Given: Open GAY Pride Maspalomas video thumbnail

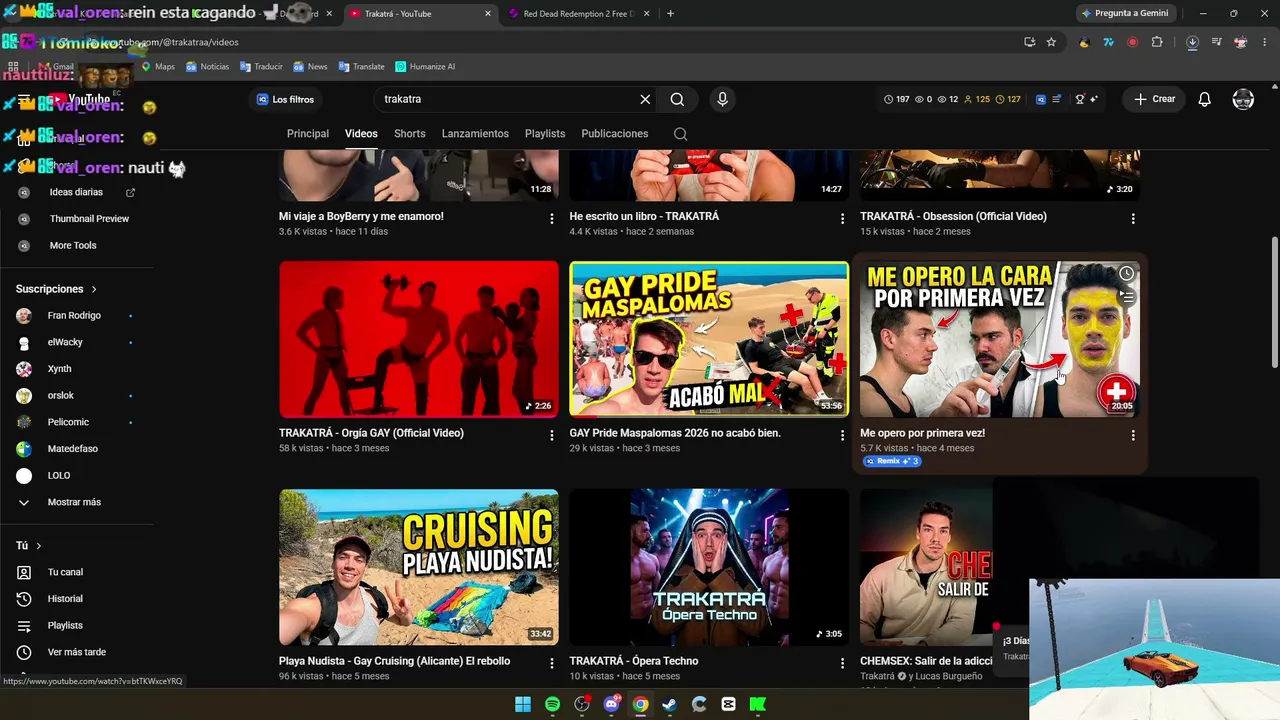Looking at the screenshot, I should pyautogui.click(x=709, y=339).
